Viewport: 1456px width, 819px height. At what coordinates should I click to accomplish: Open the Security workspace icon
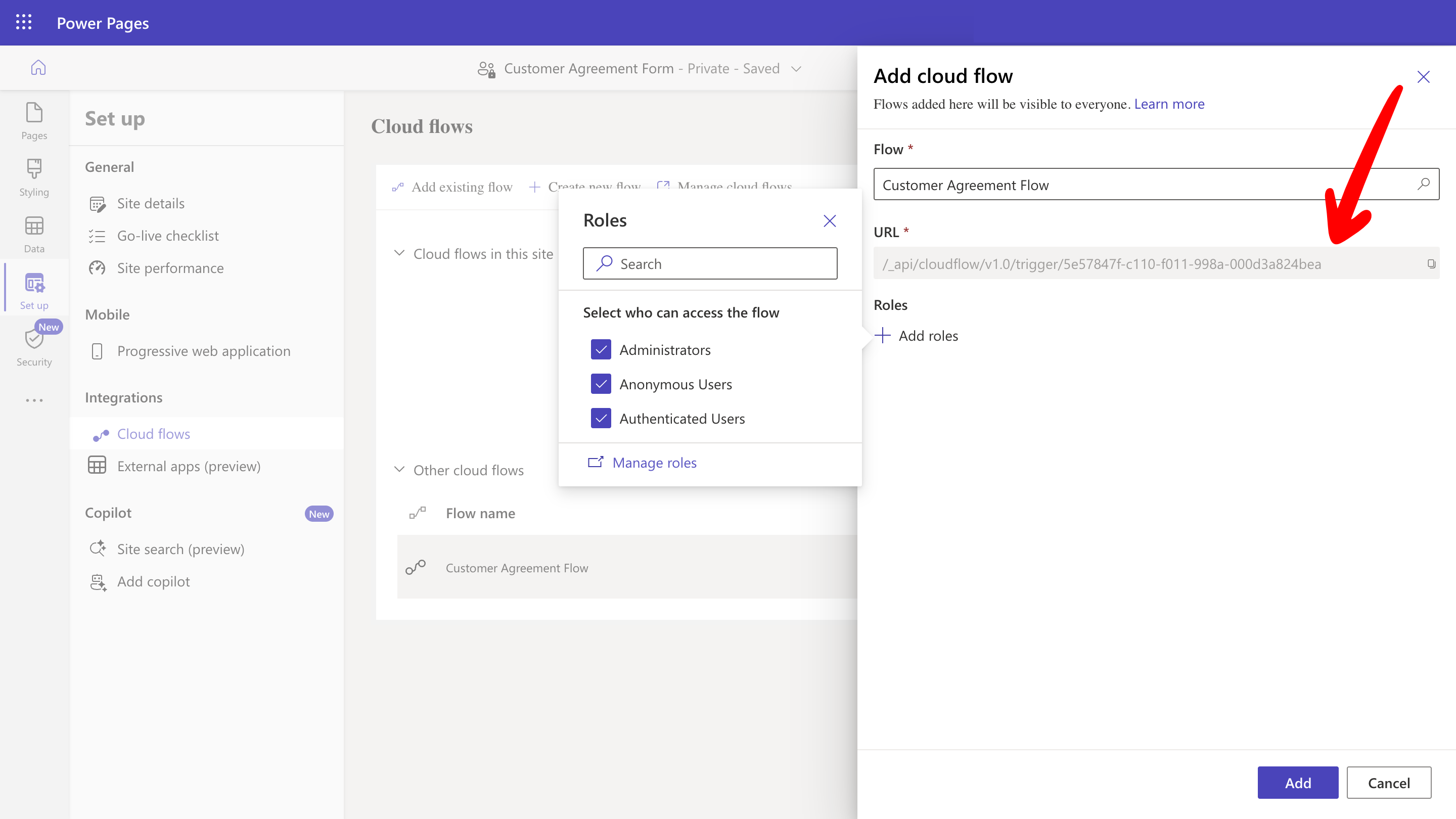pos(34,347)
